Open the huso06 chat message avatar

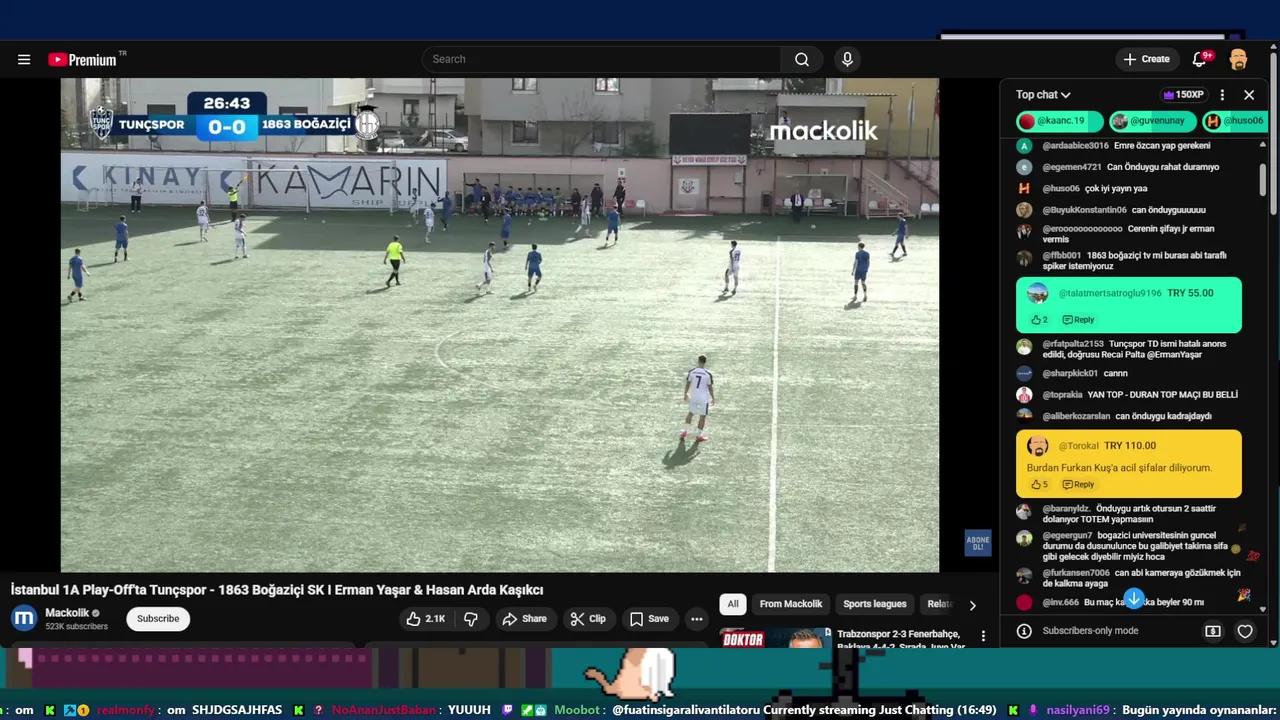[x=1024, y=188]
